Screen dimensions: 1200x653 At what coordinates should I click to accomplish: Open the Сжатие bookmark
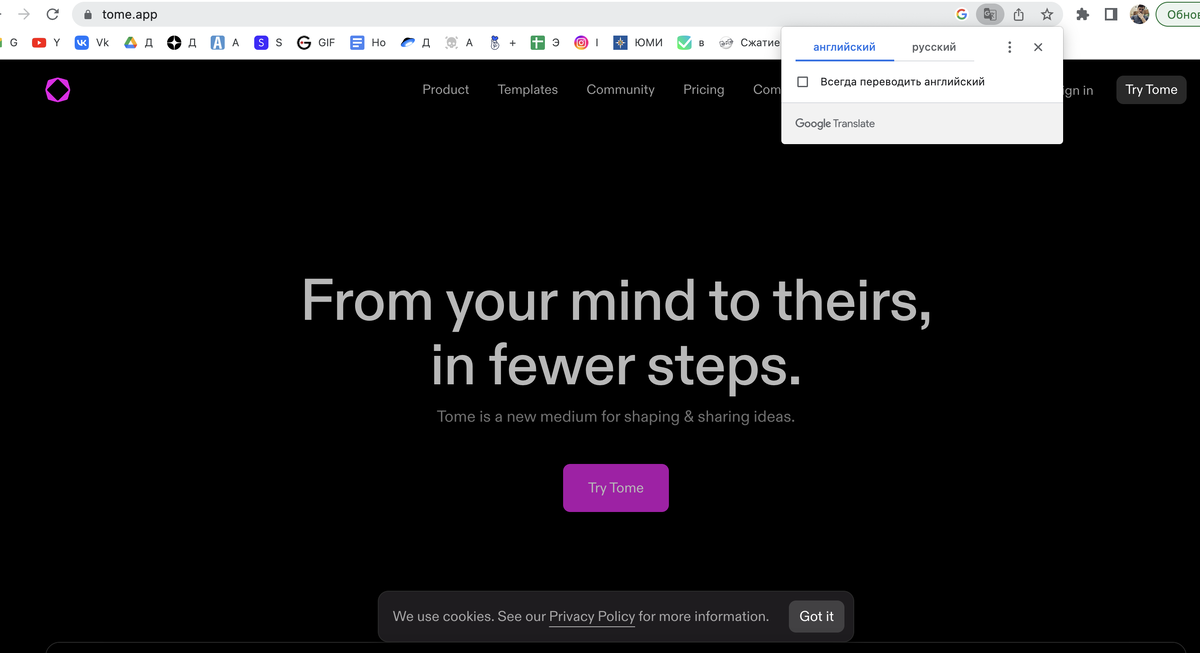click(749, 43)
